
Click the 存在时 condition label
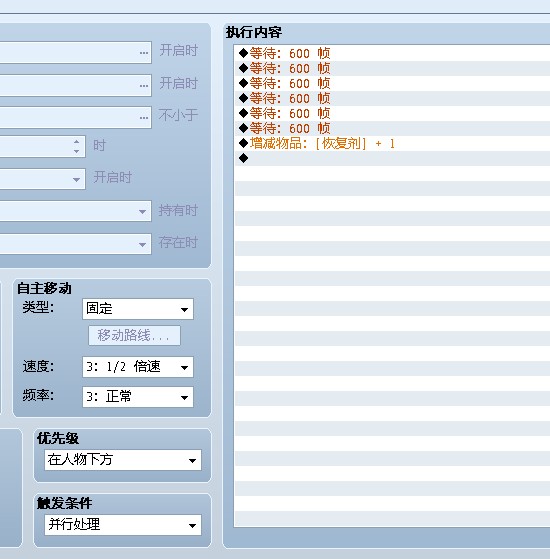point(178,242)
